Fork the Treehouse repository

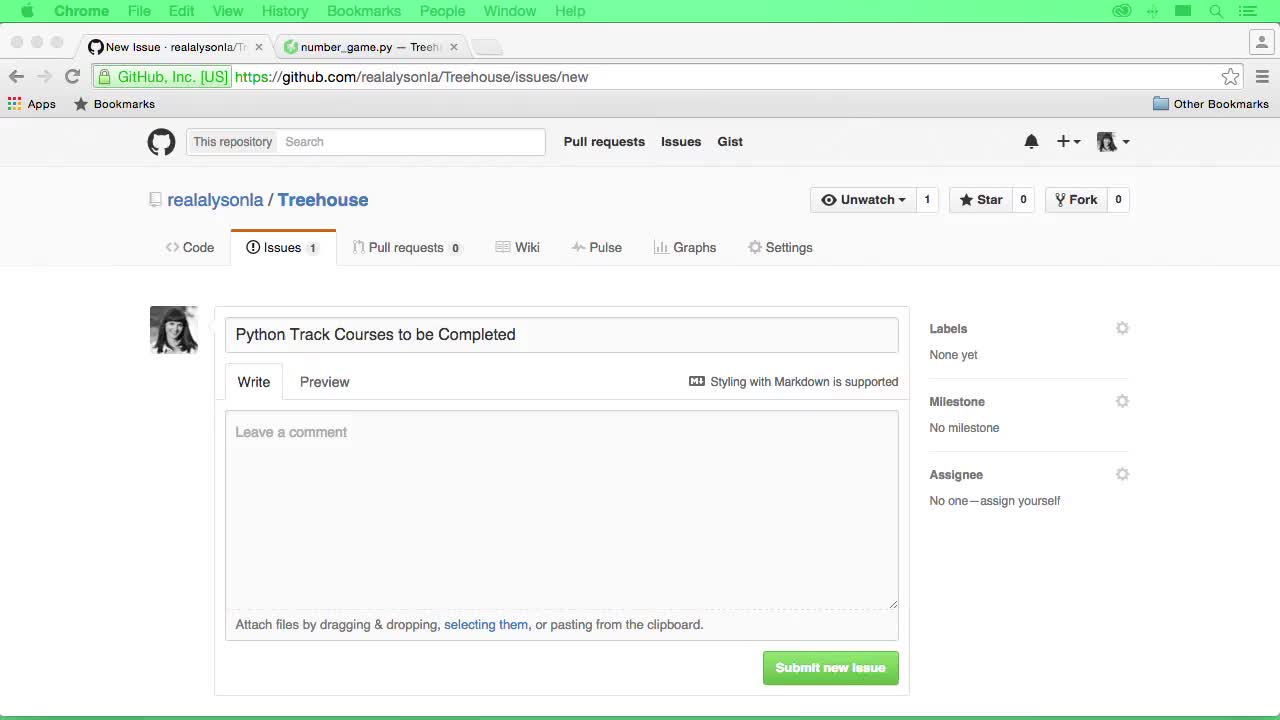click(1076, 200)
